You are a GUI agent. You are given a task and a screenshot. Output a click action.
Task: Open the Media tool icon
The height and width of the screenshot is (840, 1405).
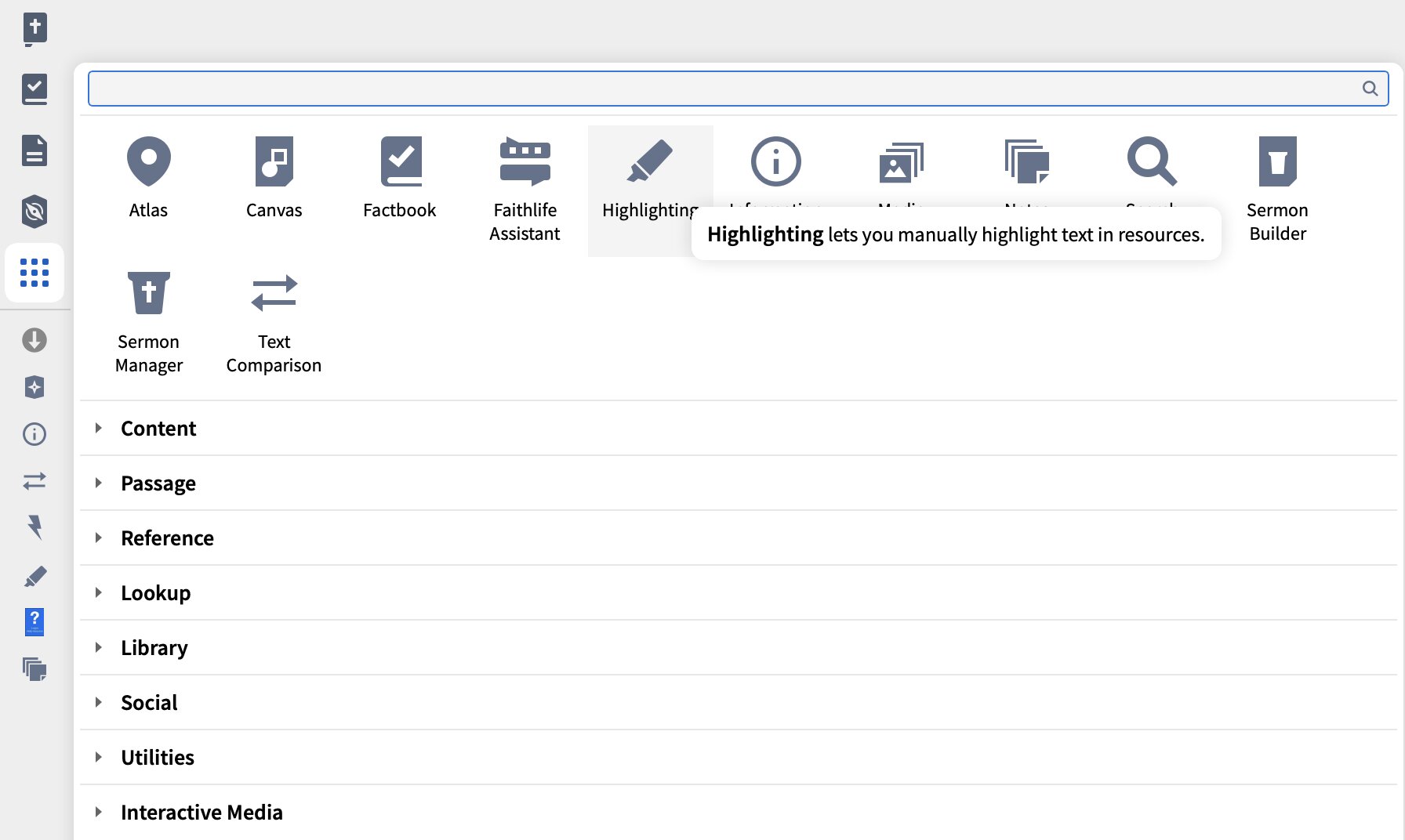[901, 161]
